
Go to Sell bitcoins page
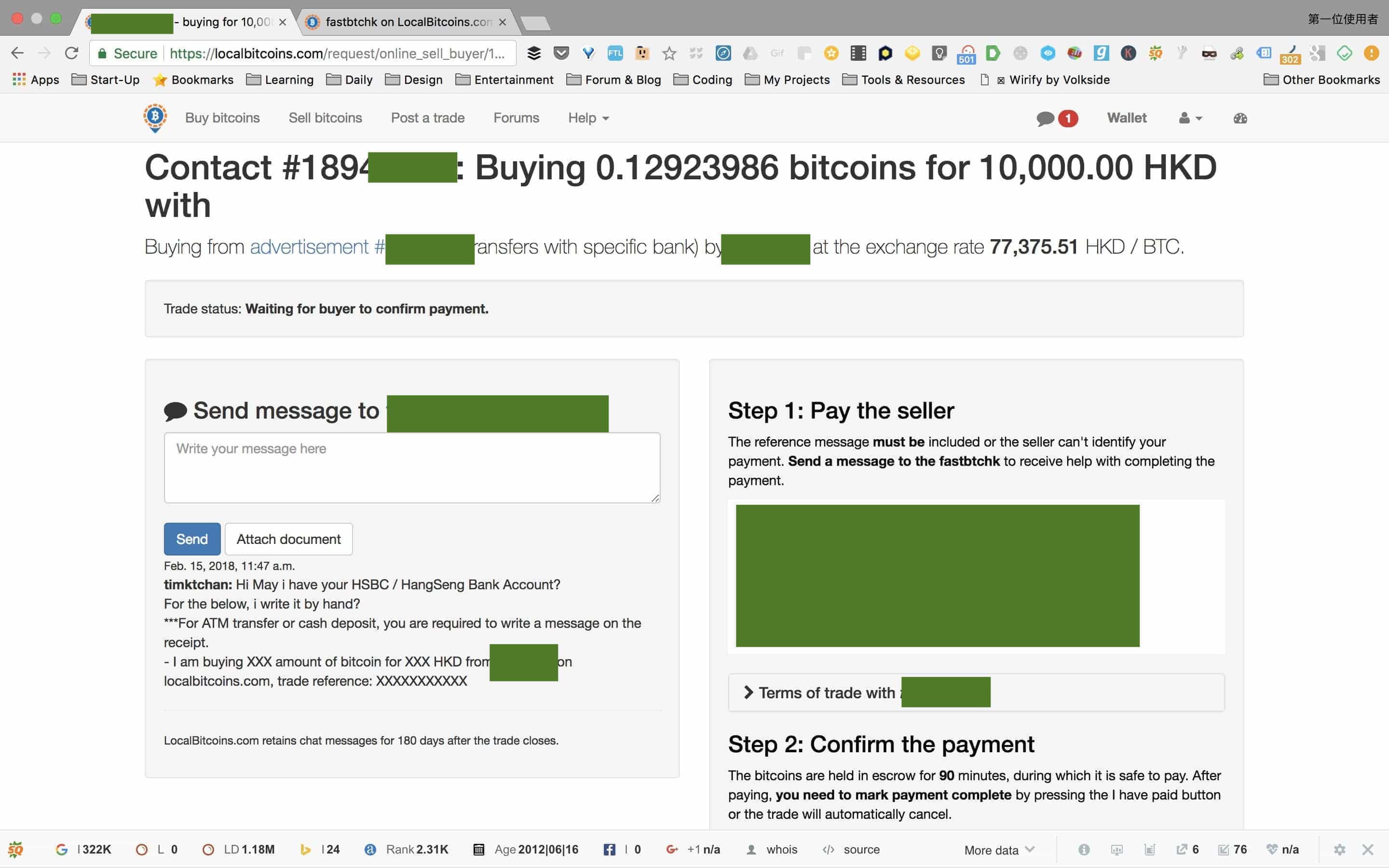[x=326, y=118]
